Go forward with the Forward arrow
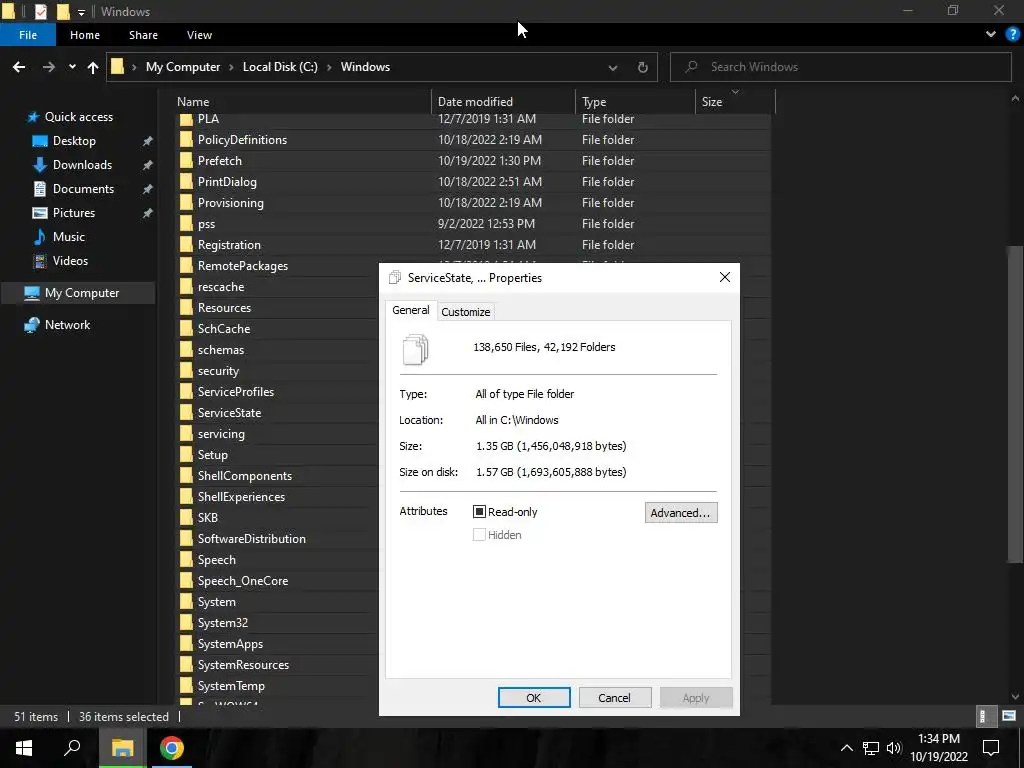Viewport: 1024px width, 768px height. tap(49, 67)
